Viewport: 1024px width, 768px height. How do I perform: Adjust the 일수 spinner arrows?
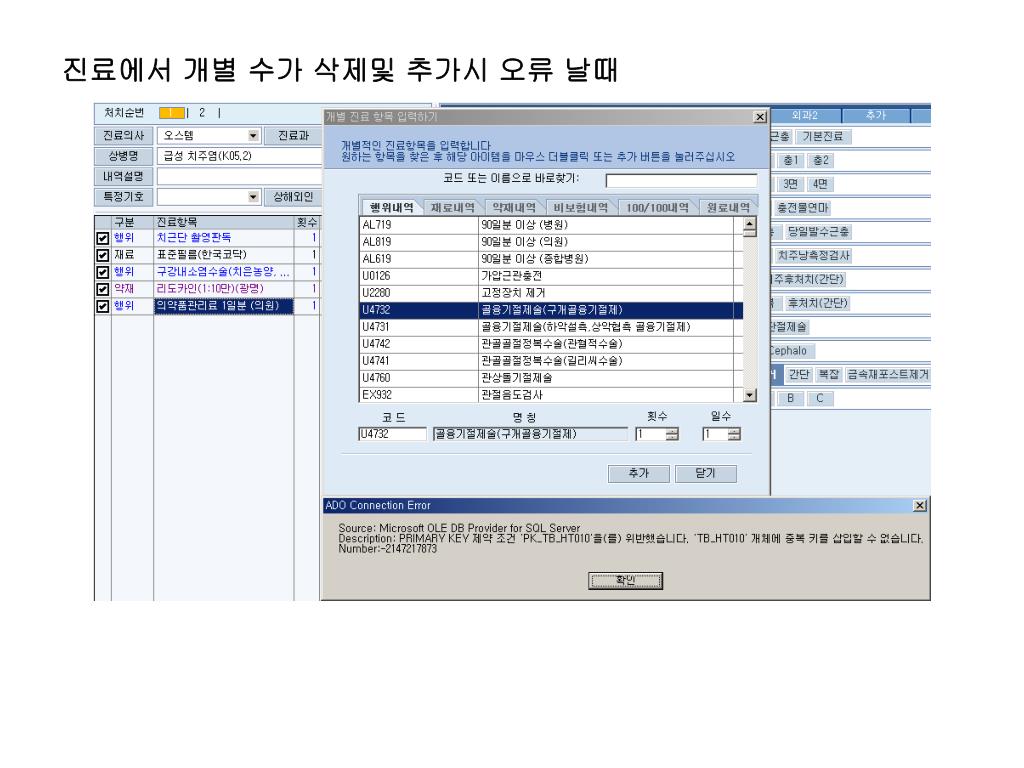(735, 434)
